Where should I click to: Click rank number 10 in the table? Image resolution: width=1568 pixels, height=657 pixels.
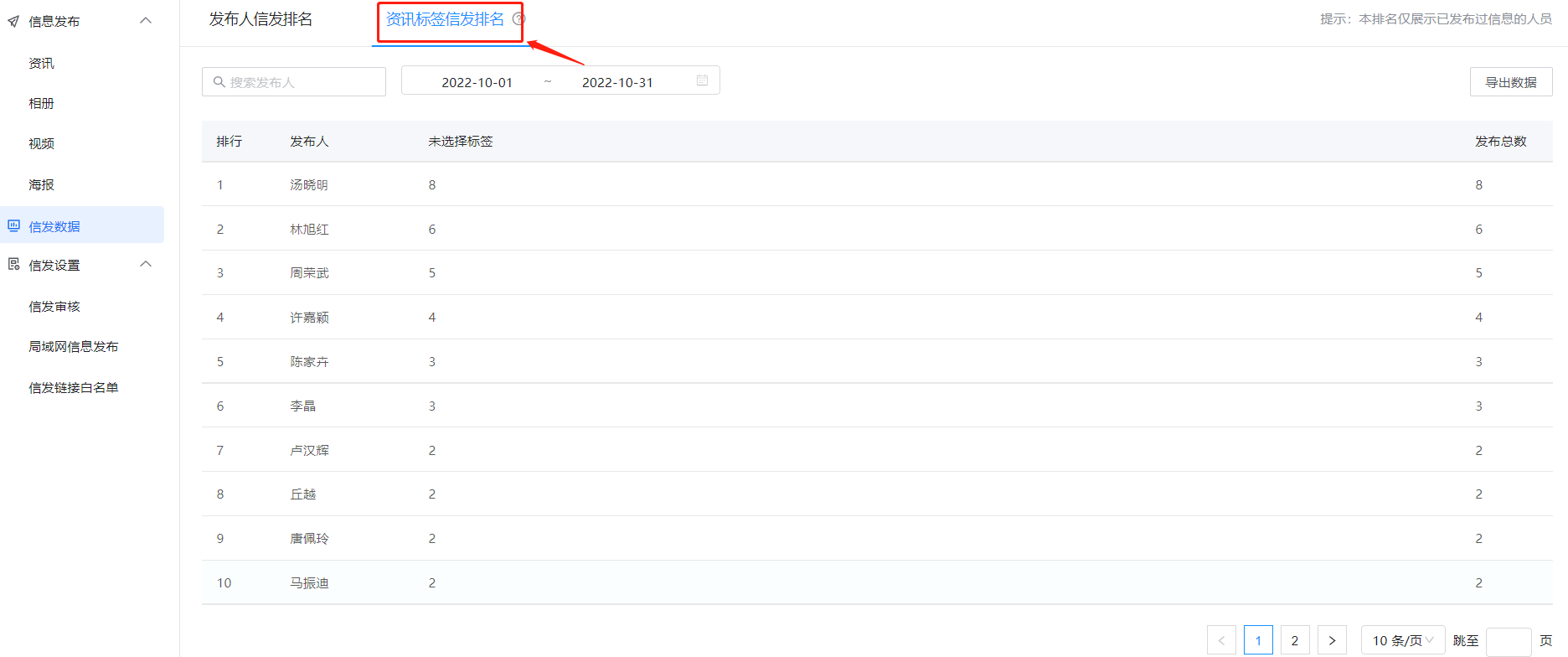pos(224,582)
